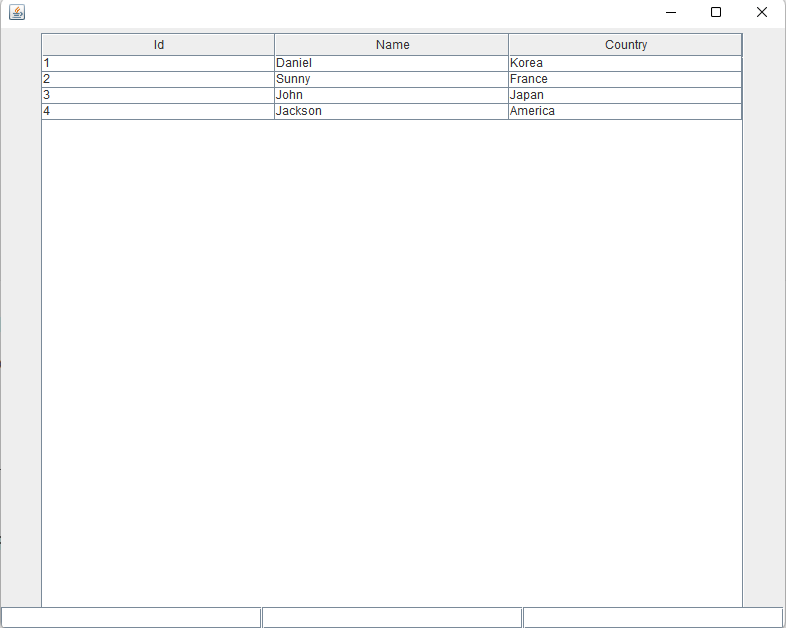
Task: Click the Sunny name cell
Action: (391, 79)
